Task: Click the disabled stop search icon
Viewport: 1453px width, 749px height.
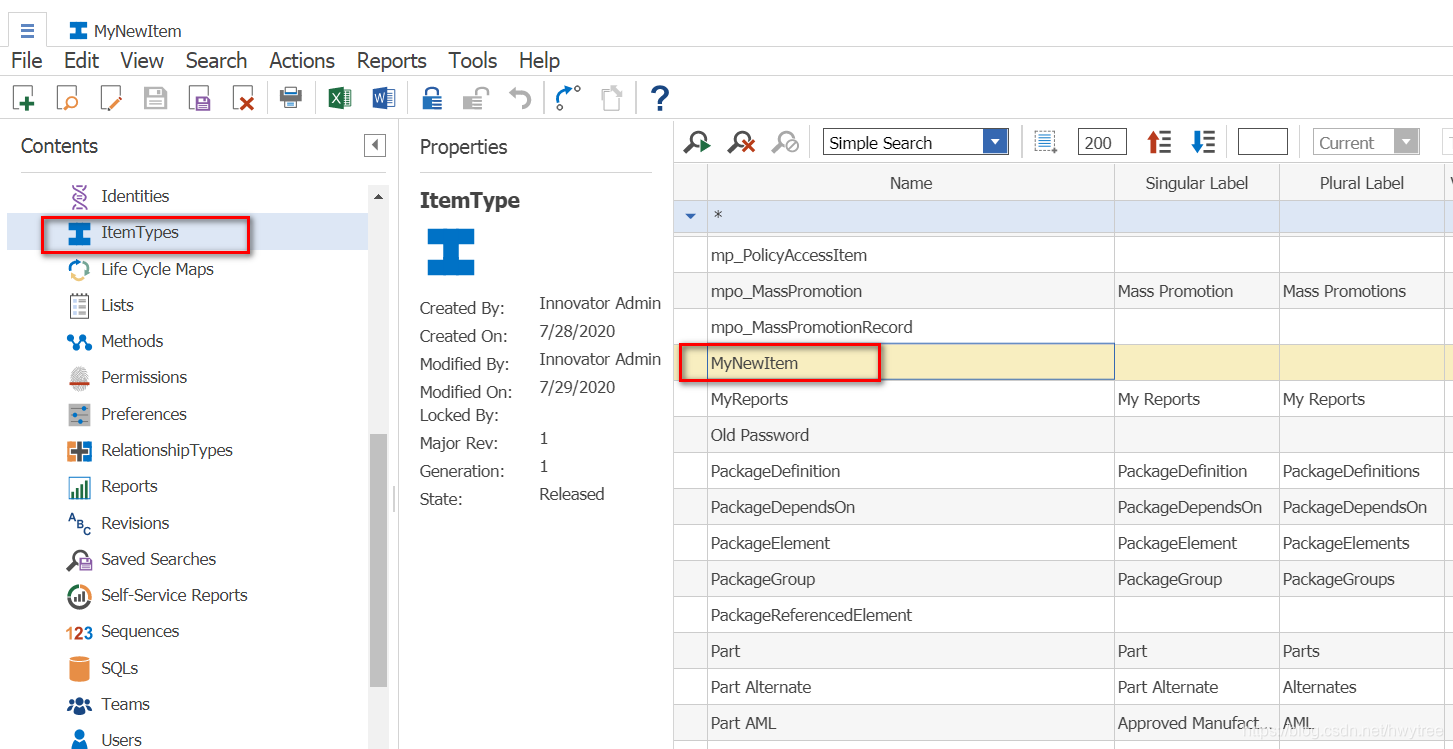Action: pos(786,143)
